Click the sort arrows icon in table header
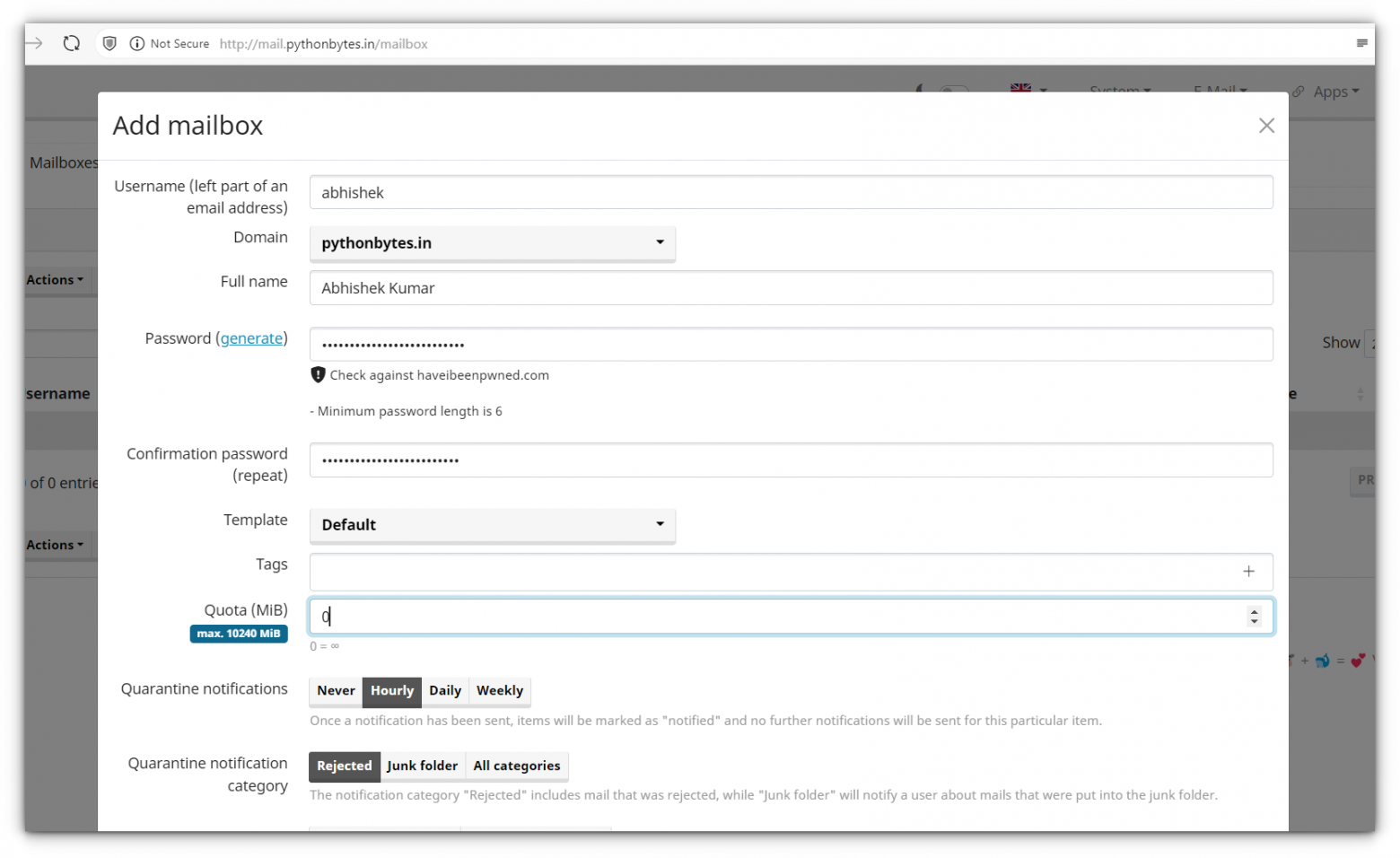1400x858 pixels. pyautogui.click(x=1360, y=394)
